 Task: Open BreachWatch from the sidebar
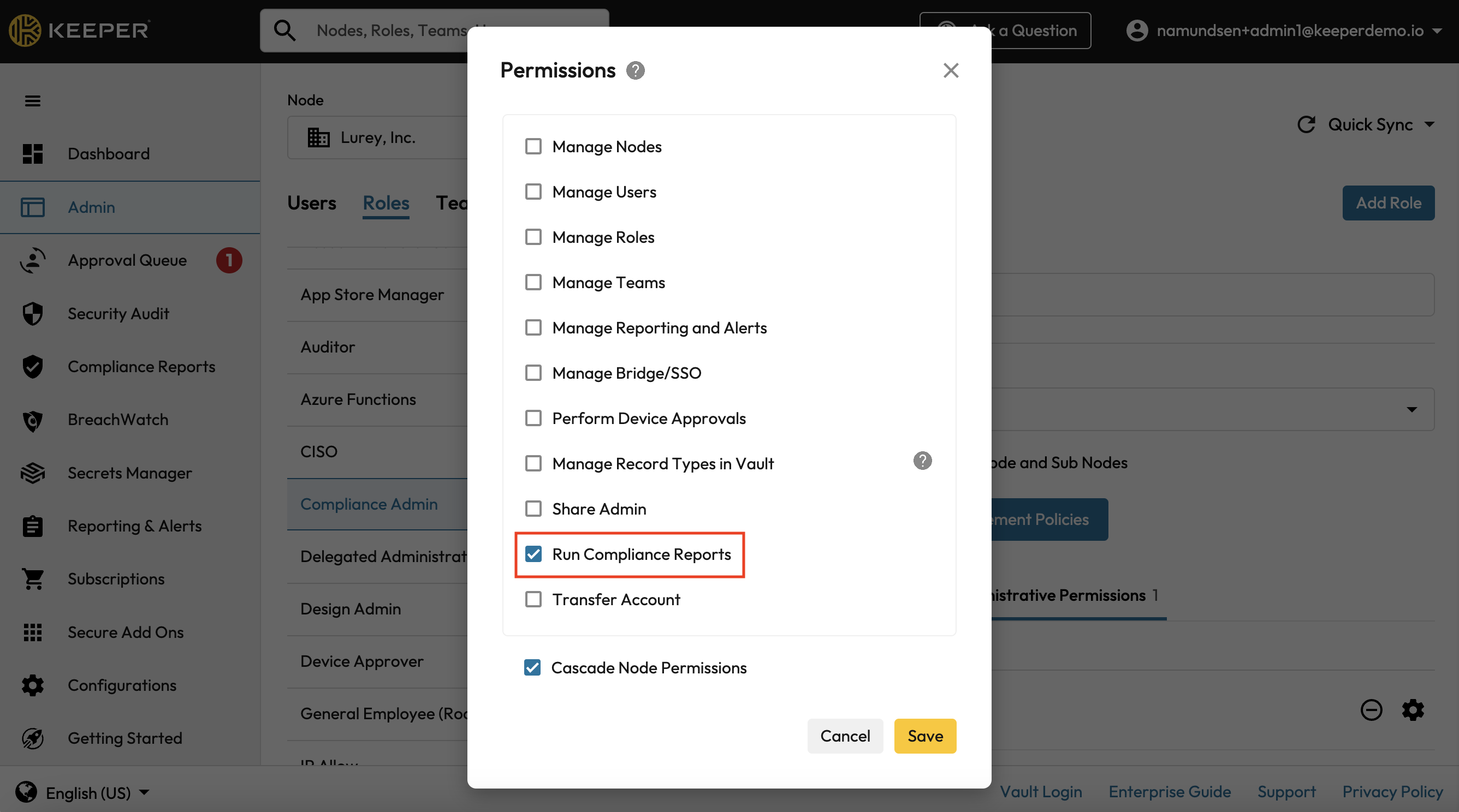point(118,419)
